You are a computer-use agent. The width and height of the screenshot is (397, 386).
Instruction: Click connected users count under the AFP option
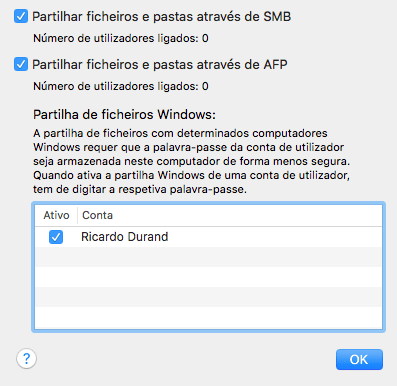click(121, 86)
